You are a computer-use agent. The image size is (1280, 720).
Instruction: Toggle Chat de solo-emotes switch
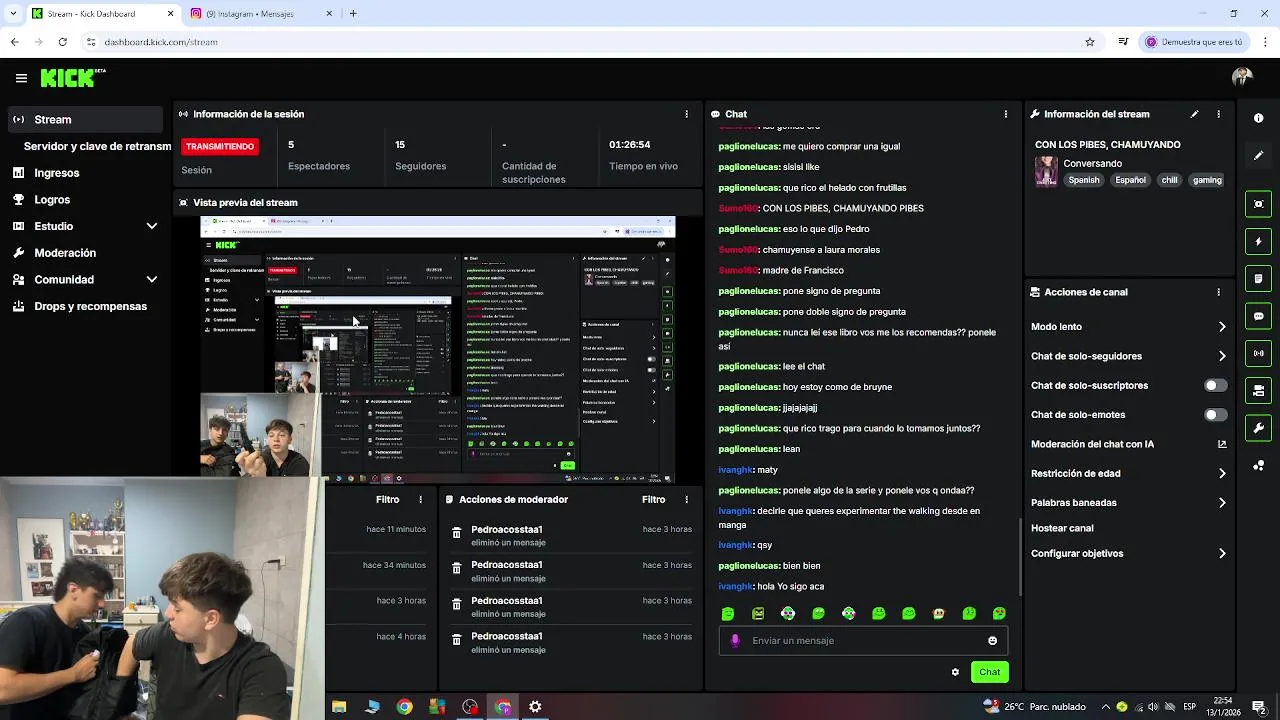point(1215,415)
